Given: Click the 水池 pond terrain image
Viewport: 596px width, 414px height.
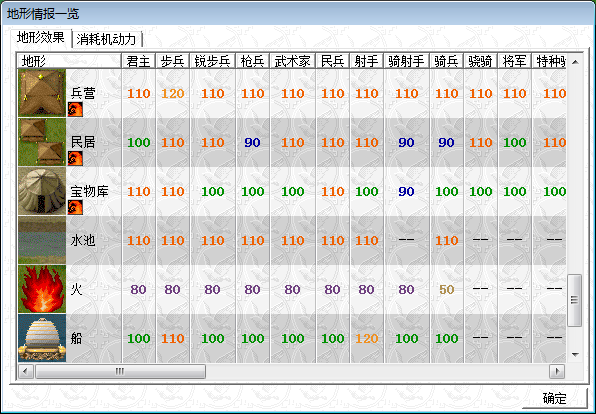Looking at the screenshot, I should click(42, 240).
